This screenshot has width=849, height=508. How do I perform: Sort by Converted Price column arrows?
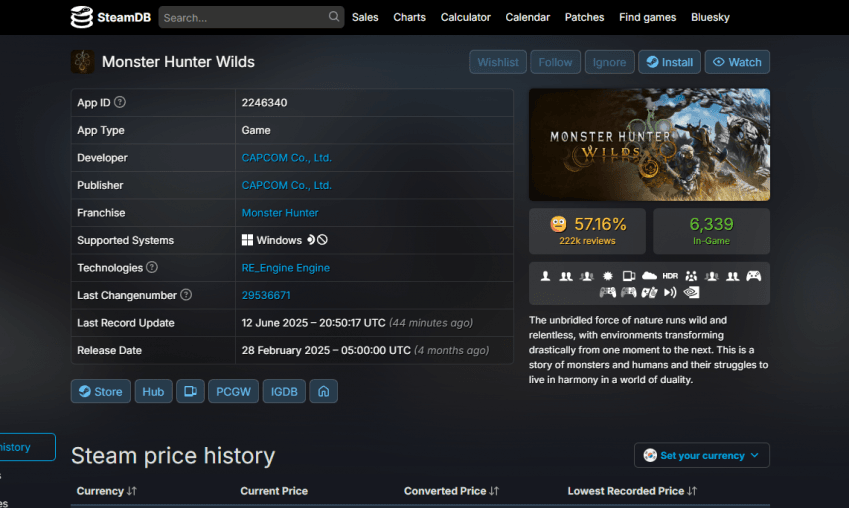[494, 491]
